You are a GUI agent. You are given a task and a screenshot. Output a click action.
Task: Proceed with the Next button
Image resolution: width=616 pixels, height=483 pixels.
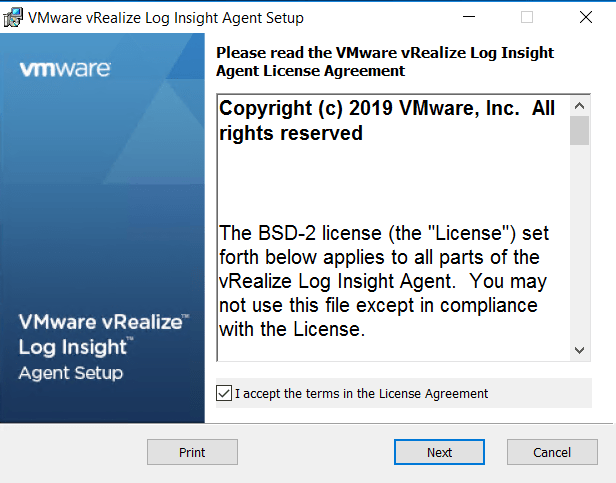(439, 452)
